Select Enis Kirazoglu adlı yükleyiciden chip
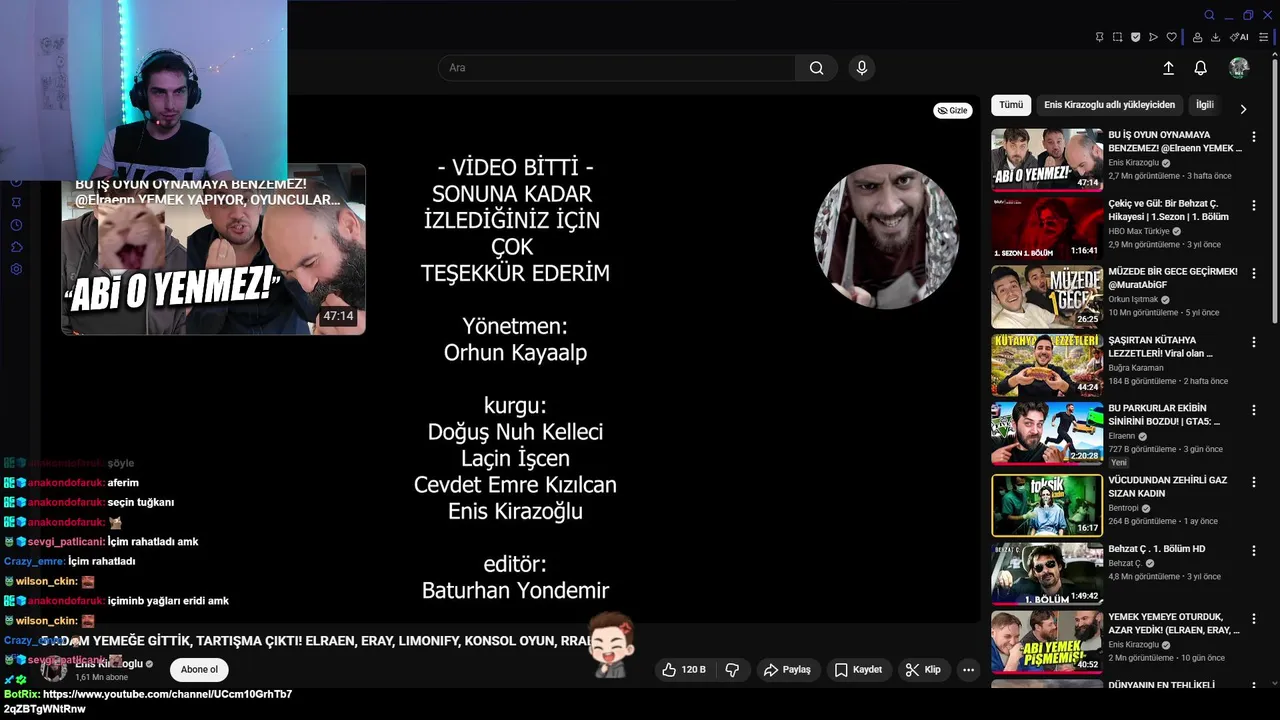 coord(1109,105)
